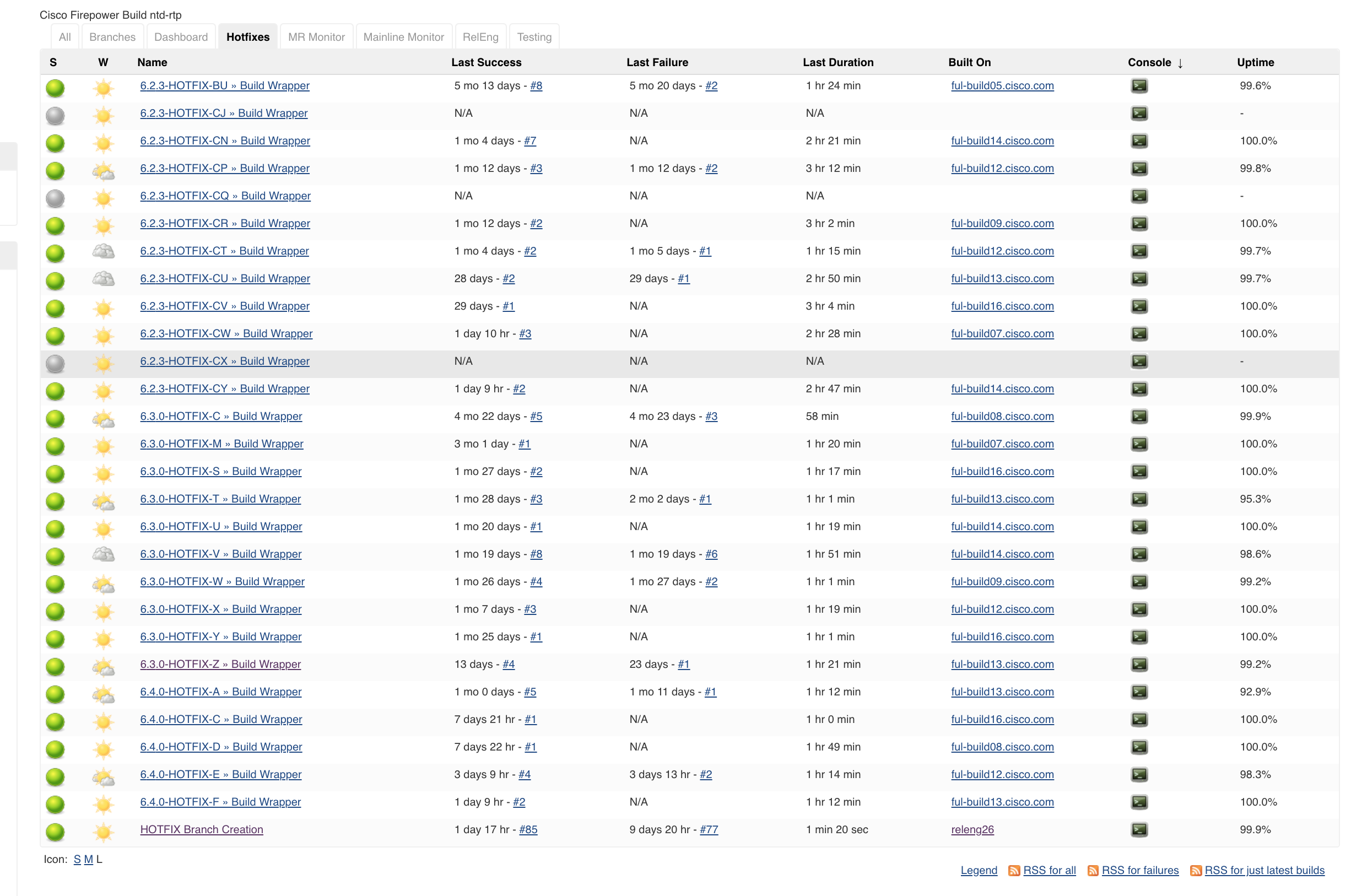Open the 6.2.3-HOTFIX-CW Build Wrapper job
This screenshot has width=1351, height=896.
click(x=226, y=333)
